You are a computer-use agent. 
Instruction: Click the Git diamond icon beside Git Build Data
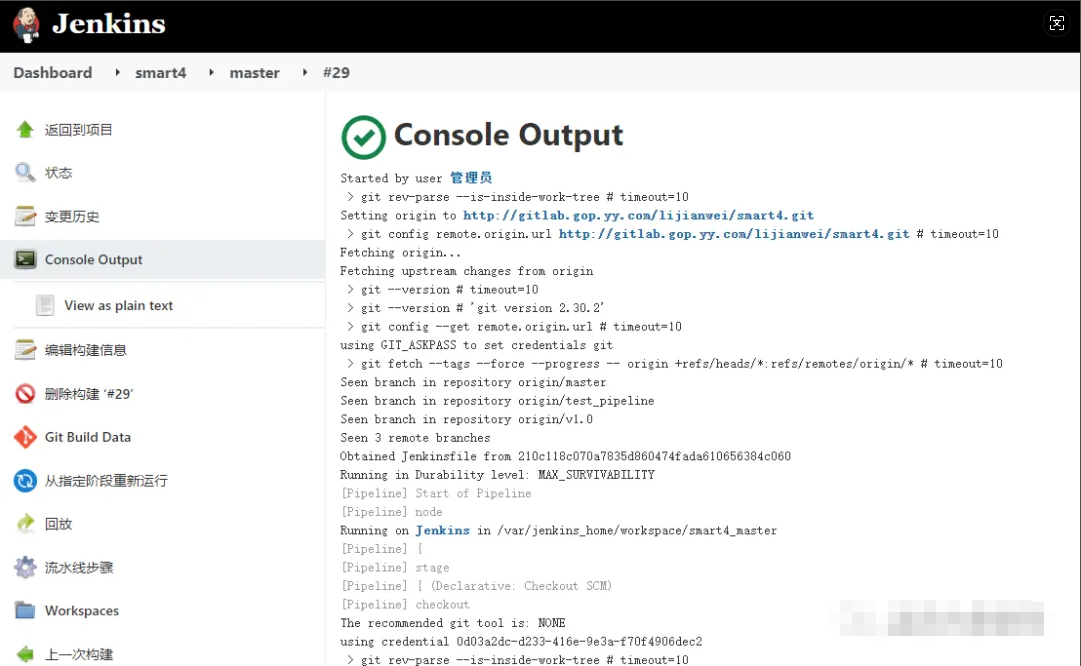pos(25,437)
